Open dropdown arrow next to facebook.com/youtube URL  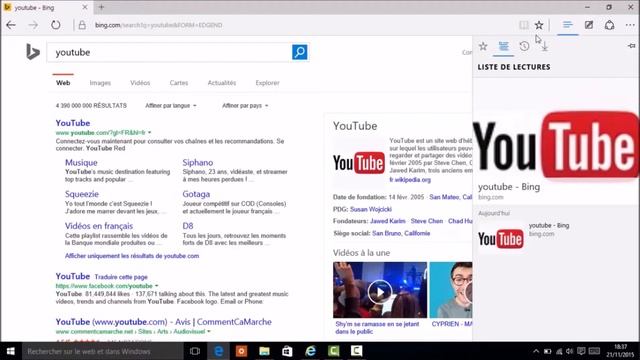click(x=156, y=286)
